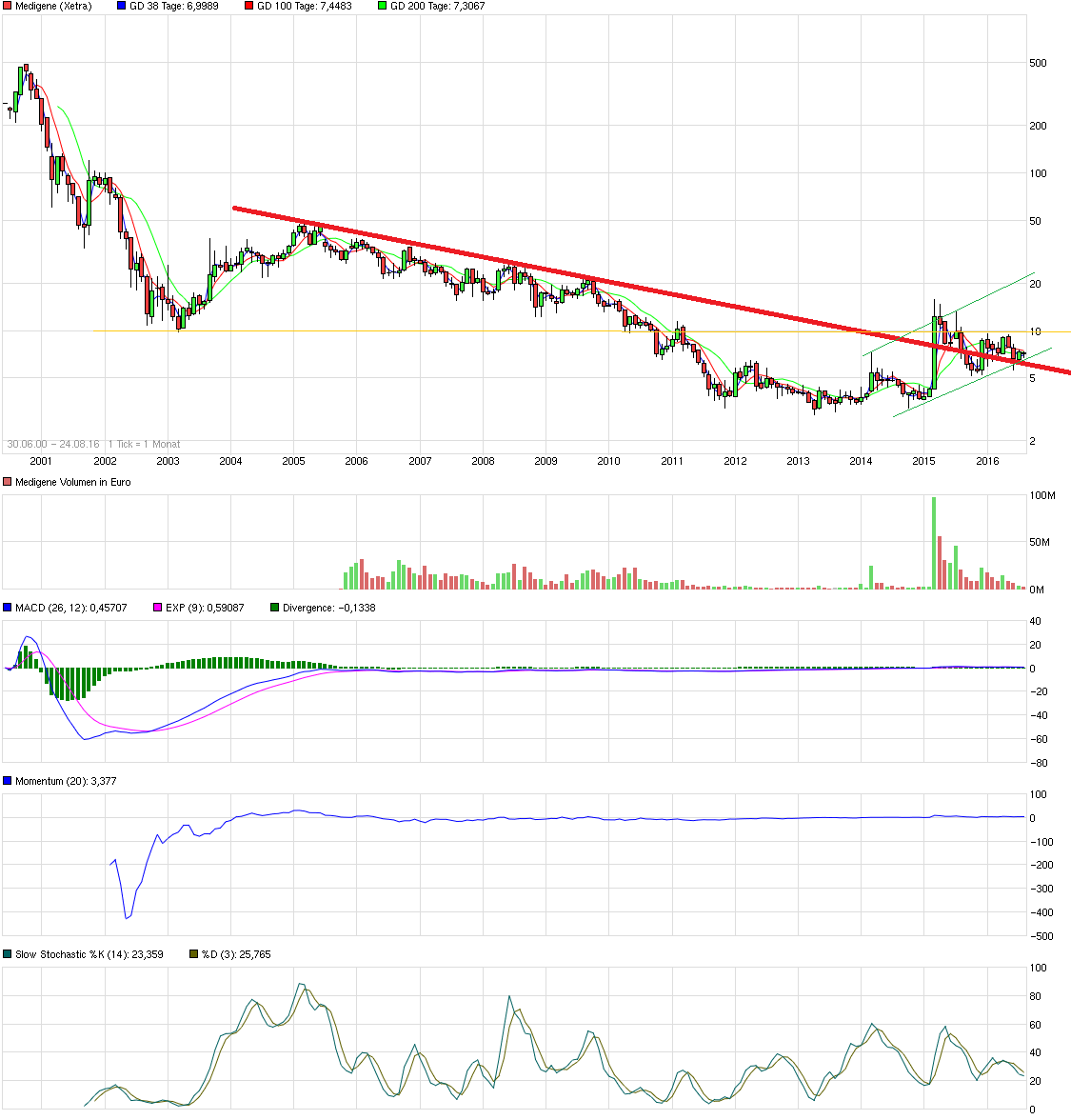Select the magenta EXP (9) legend square

pos(155,606)
